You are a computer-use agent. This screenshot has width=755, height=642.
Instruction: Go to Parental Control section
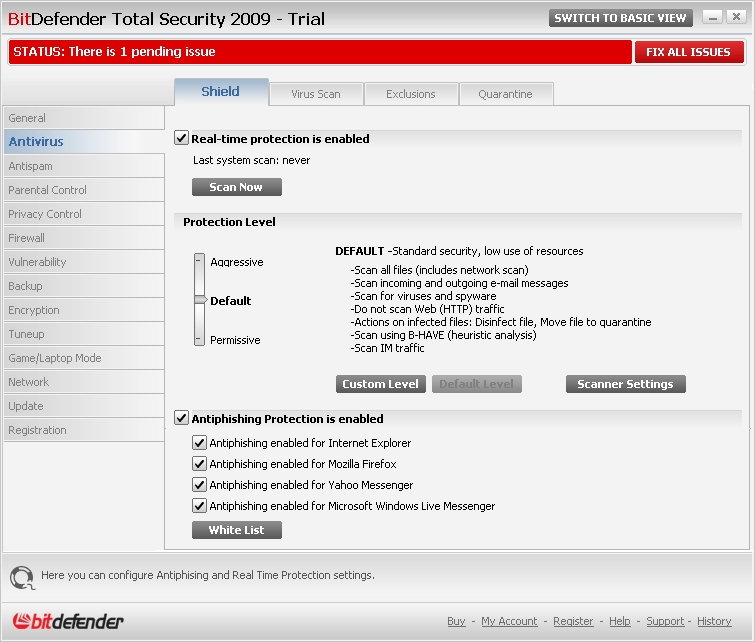pos(84,190)
